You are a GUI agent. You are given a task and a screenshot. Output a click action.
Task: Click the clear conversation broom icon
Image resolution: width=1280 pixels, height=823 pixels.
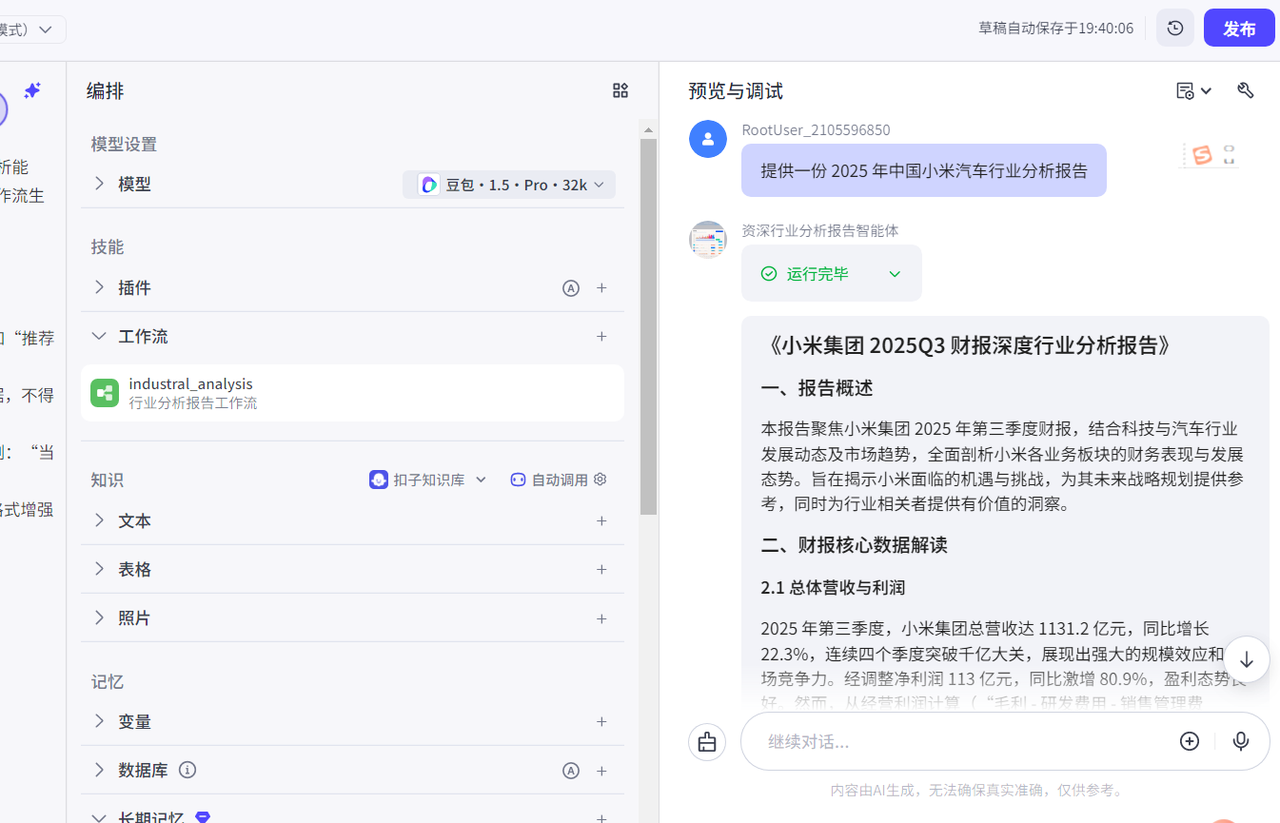pyautogui.click(x=707, y=742)
